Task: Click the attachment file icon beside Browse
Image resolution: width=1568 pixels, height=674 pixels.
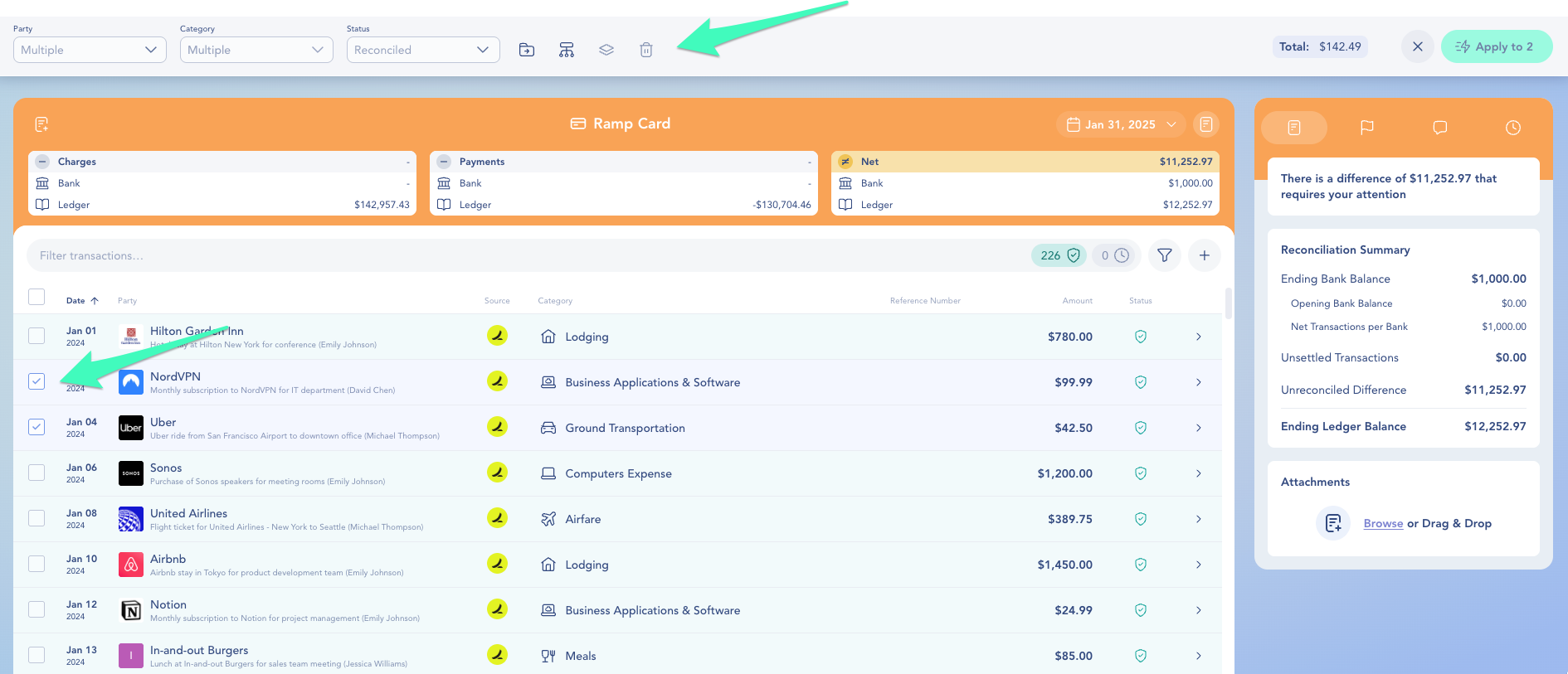Action: coord(1333,523)
